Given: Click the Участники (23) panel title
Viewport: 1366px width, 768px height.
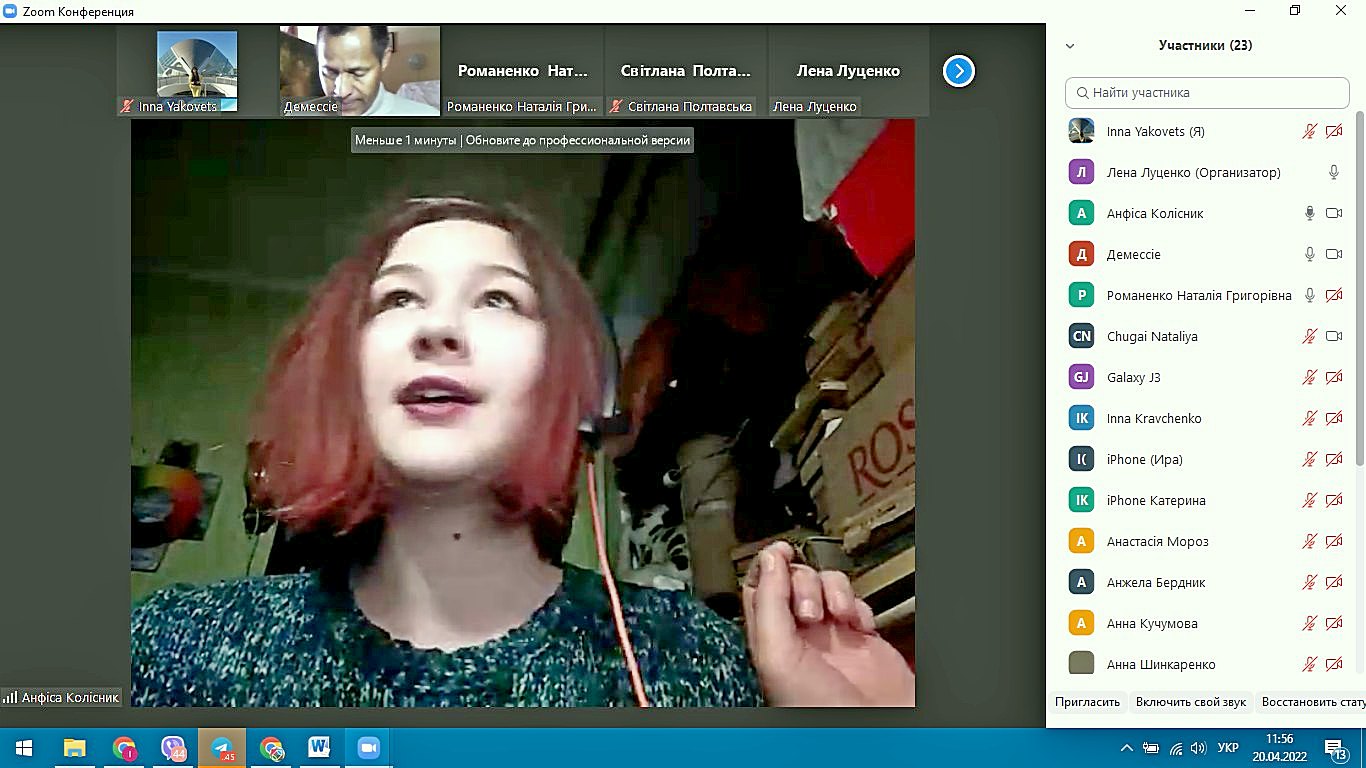Looking at the screenshot, I should 1205,45.
